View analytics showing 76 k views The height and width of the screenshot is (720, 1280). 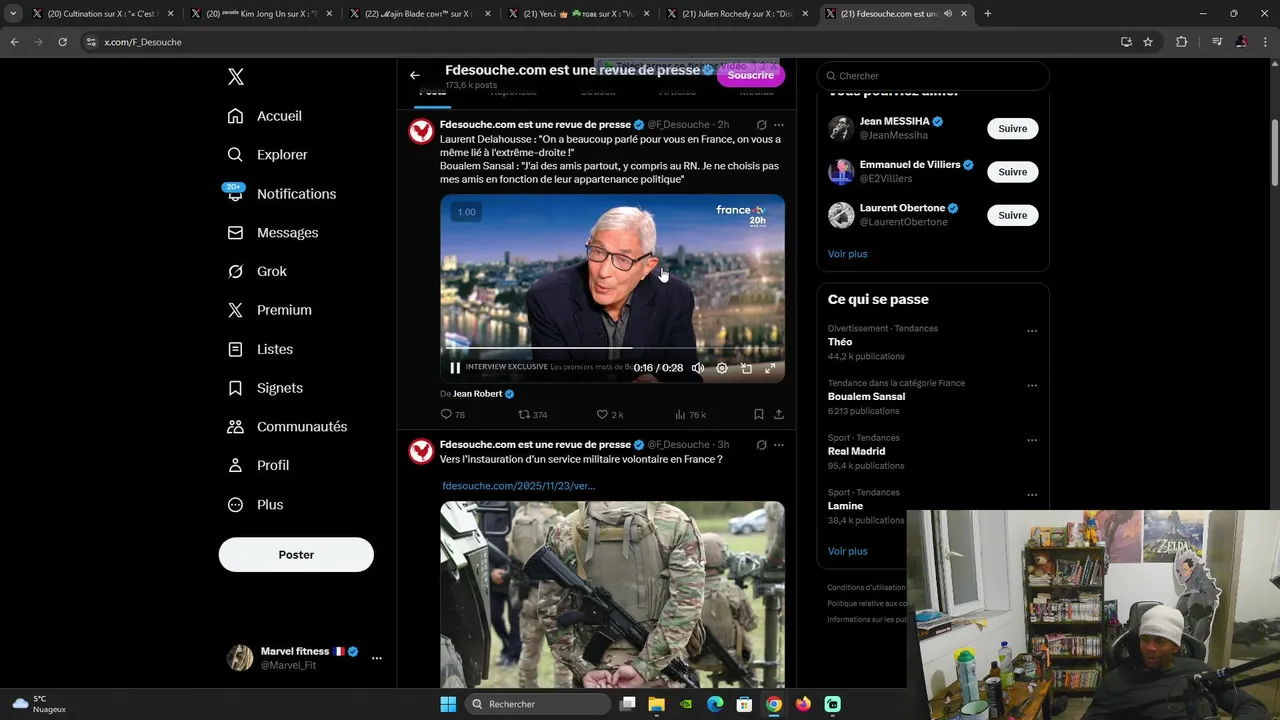(690, 414)
